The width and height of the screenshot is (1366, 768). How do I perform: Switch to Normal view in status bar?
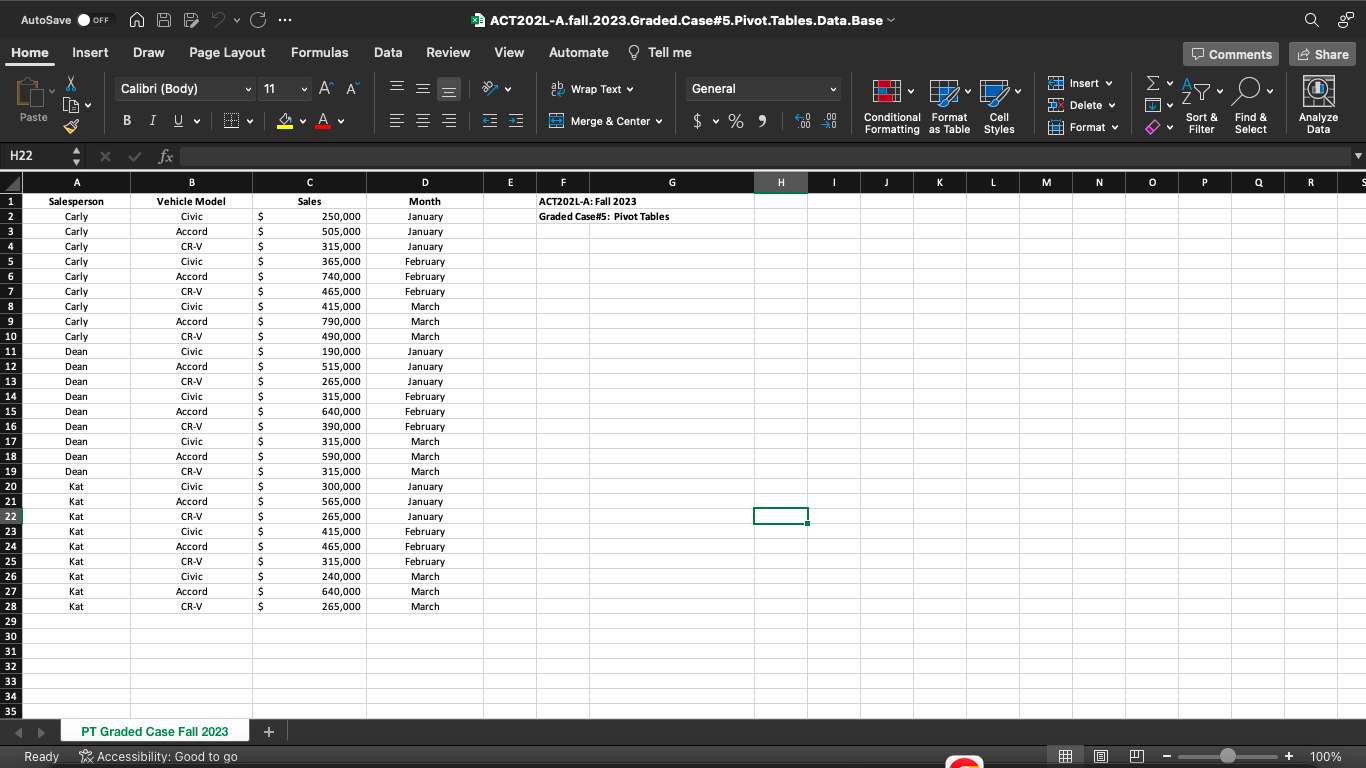1067,757
